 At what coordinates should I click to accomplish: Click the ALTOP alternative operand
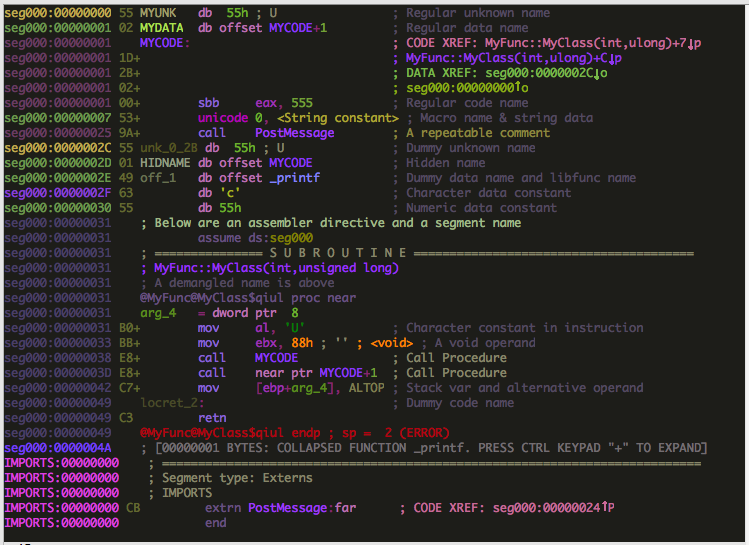pos(366,388)
